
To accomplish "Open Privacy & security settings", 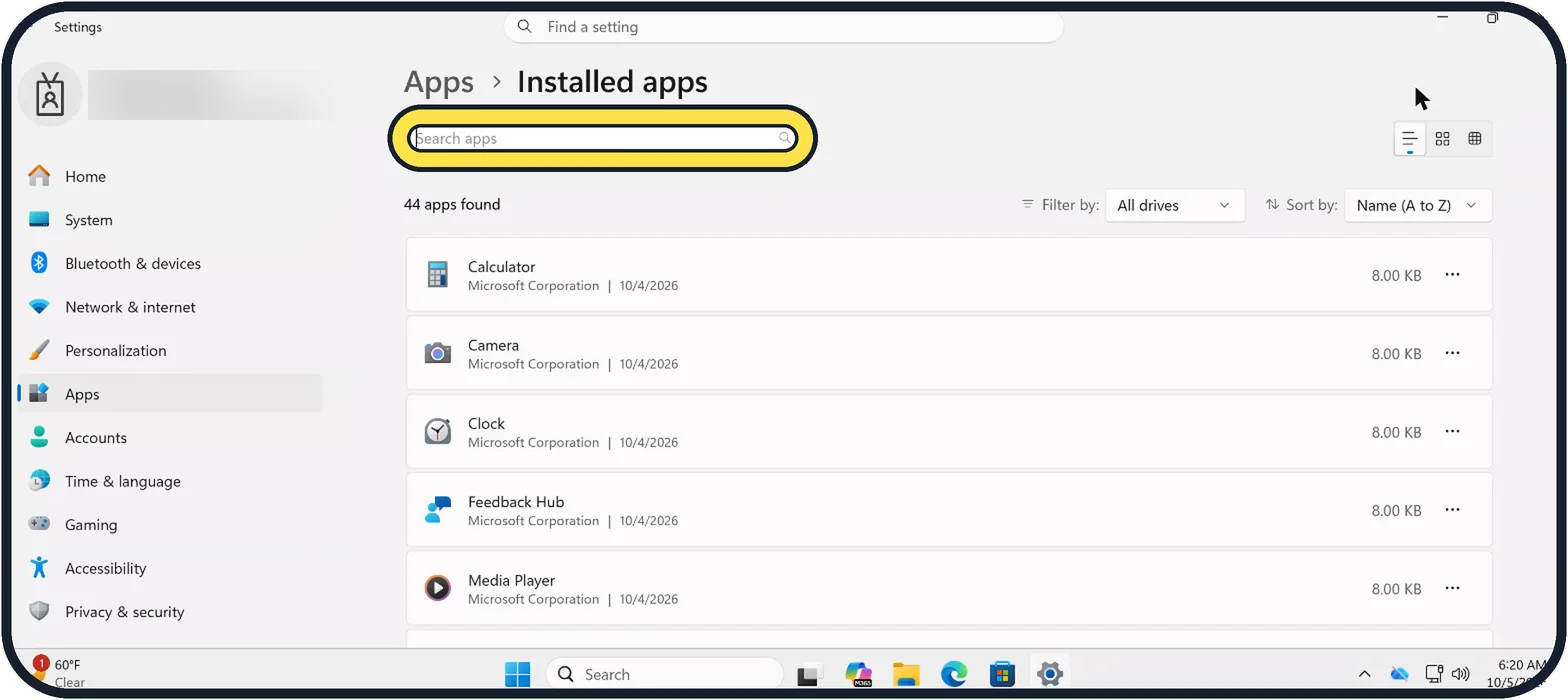I will coord(170,612).
